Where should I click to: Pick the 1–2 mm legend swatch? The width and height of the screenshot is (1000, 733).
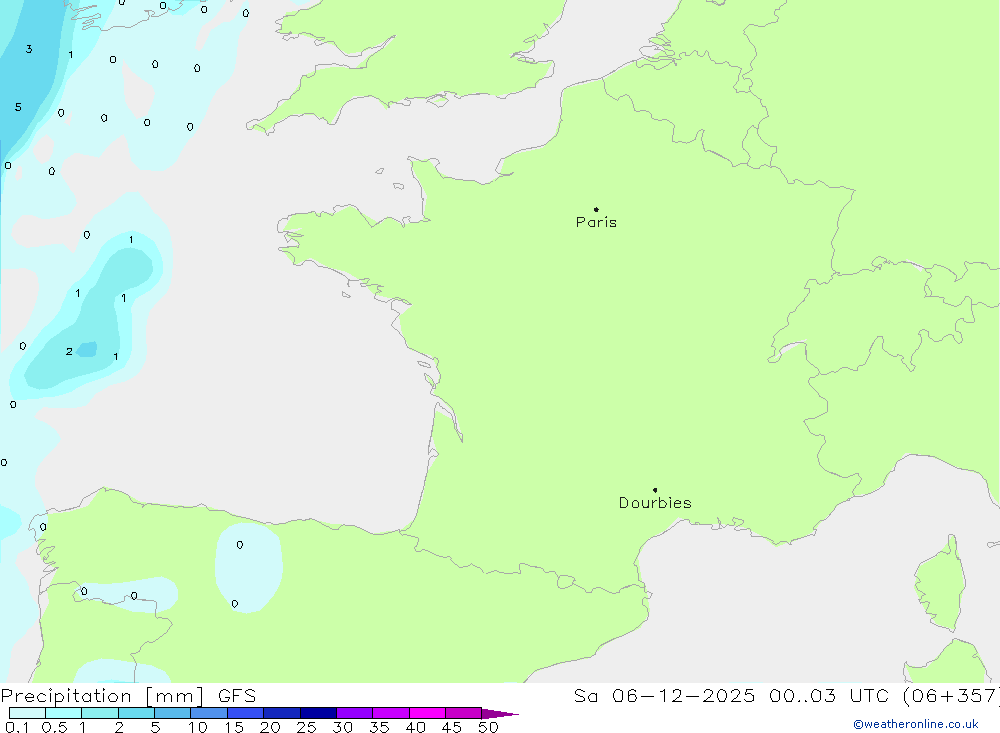(100, 713)
